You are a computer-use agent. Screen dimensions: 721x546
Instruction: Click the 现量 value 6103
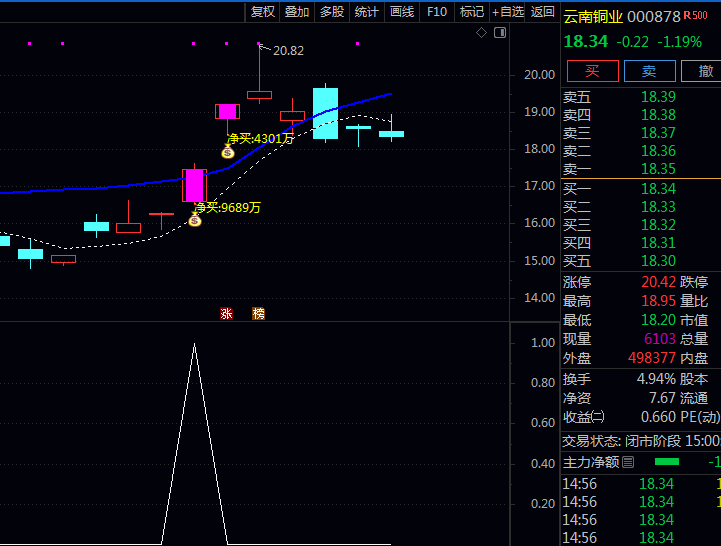660,339
